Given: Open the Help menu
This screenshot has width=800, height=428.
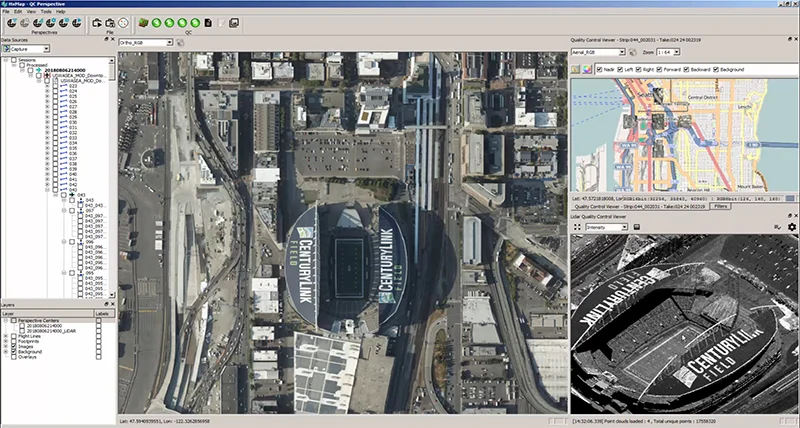Looking at the screenshot, I should pos(61,11).
